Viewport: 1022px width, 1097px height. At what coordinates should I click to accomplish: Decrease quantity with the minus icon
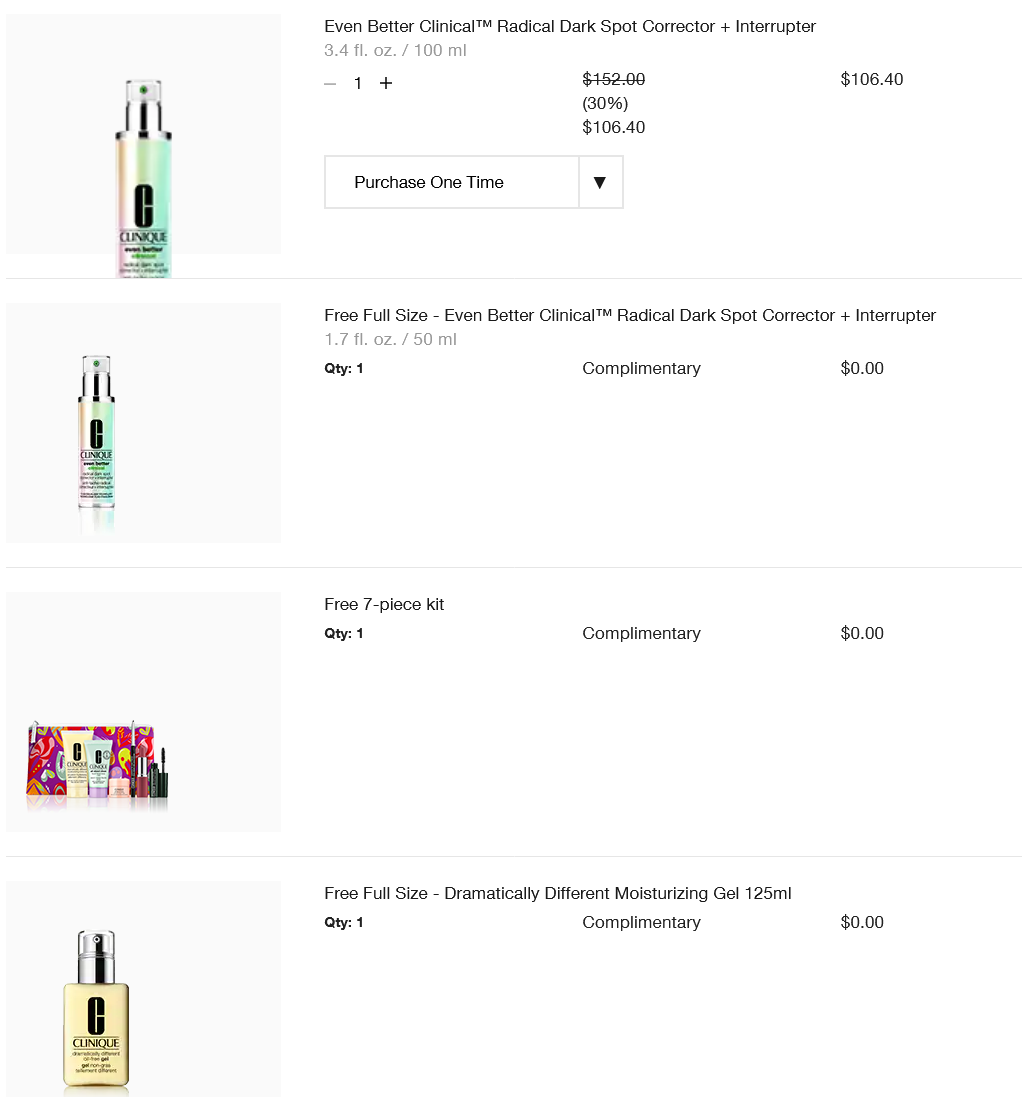(x=330, y=84)
